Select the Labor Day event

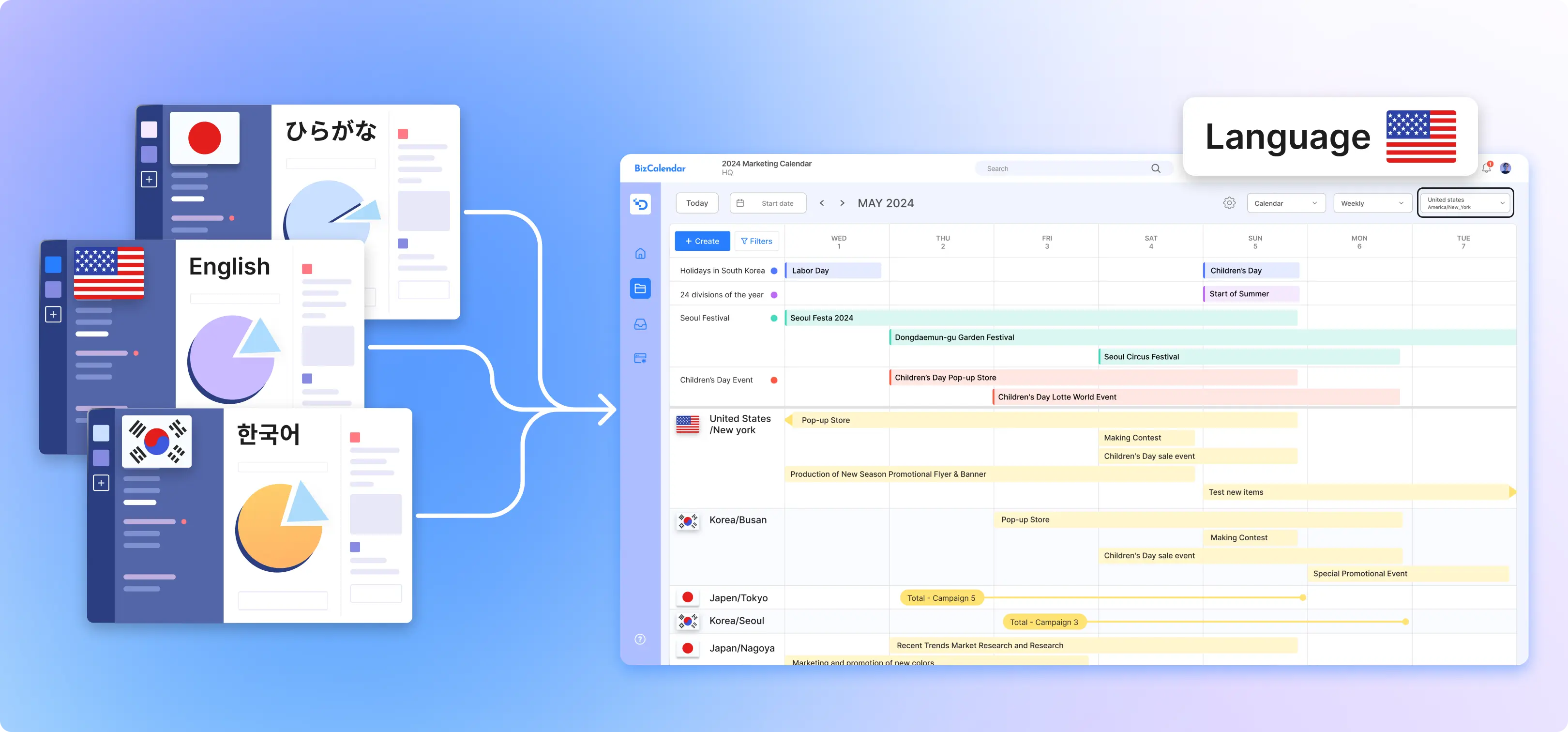click(x=833, y=271)
